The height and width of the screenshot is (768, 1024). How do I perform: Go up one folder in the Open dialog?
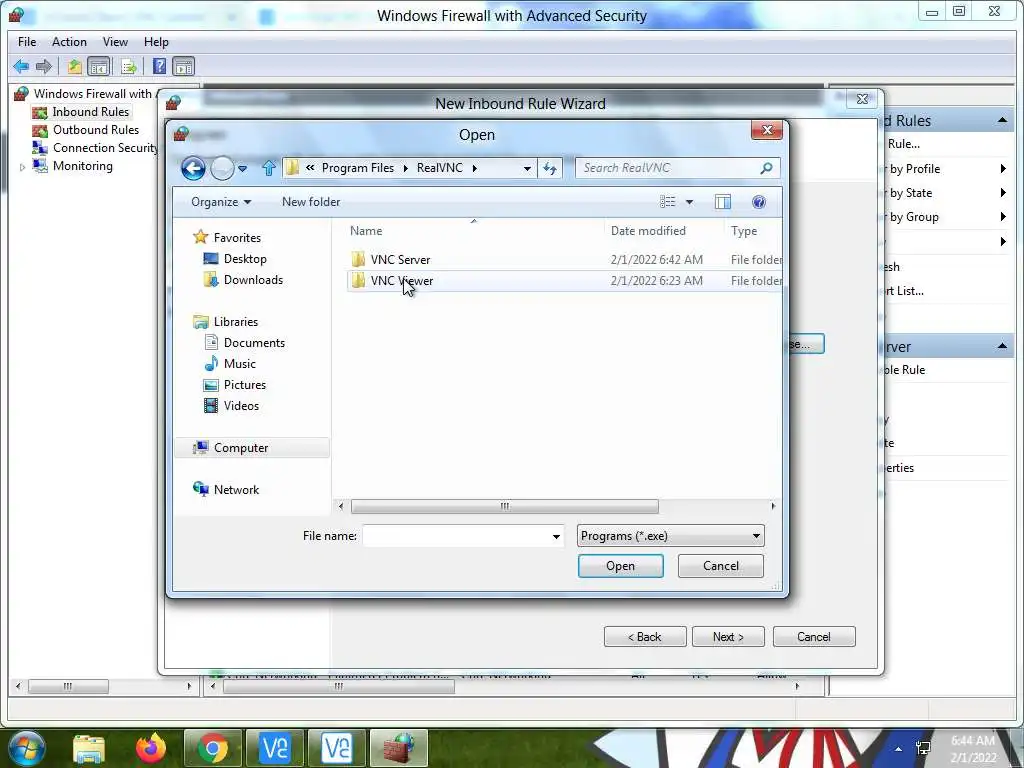[x=268, y=168]
